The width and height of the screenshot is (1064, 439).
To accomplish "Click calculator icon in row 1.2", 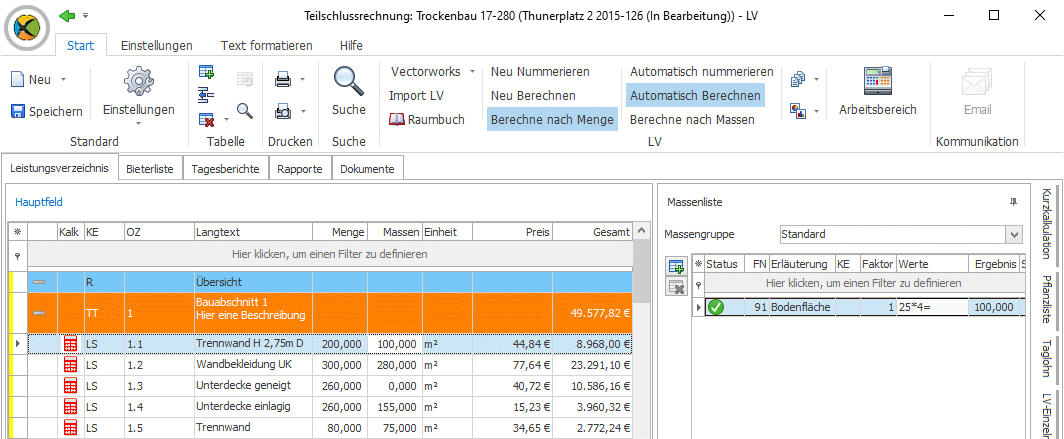I will (x=71, y=364).
